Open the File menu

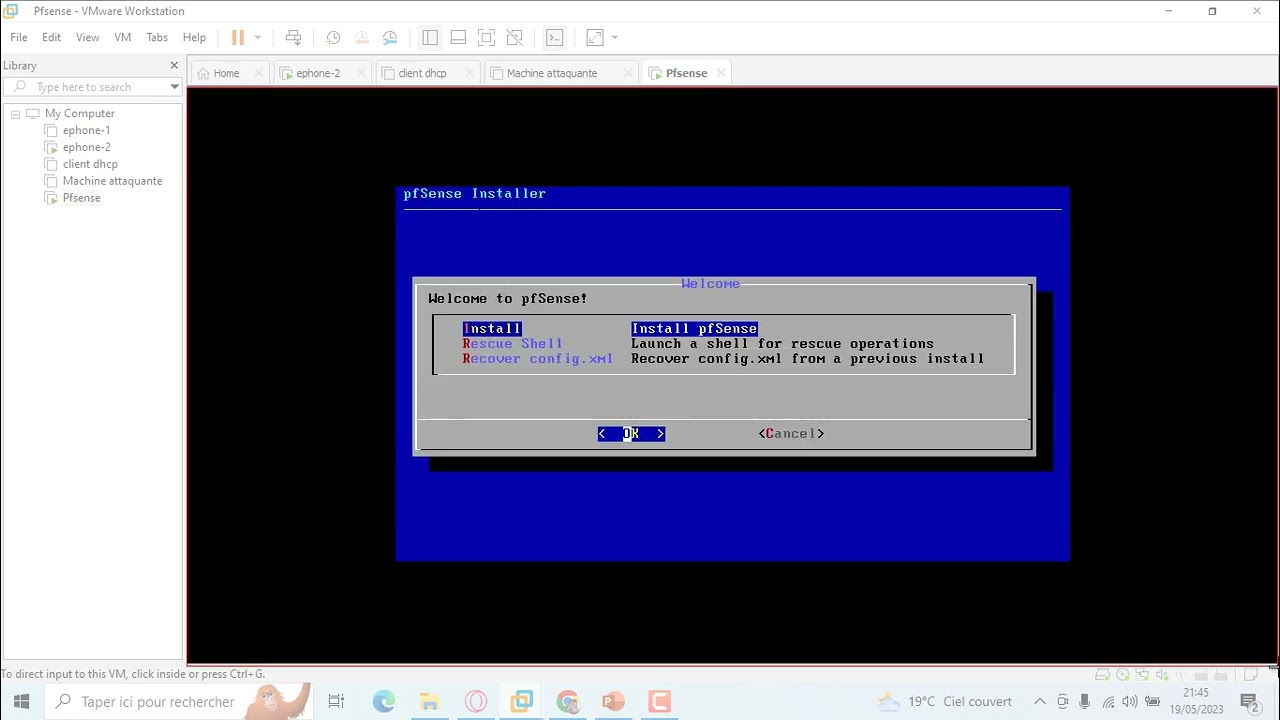(19, 37)
